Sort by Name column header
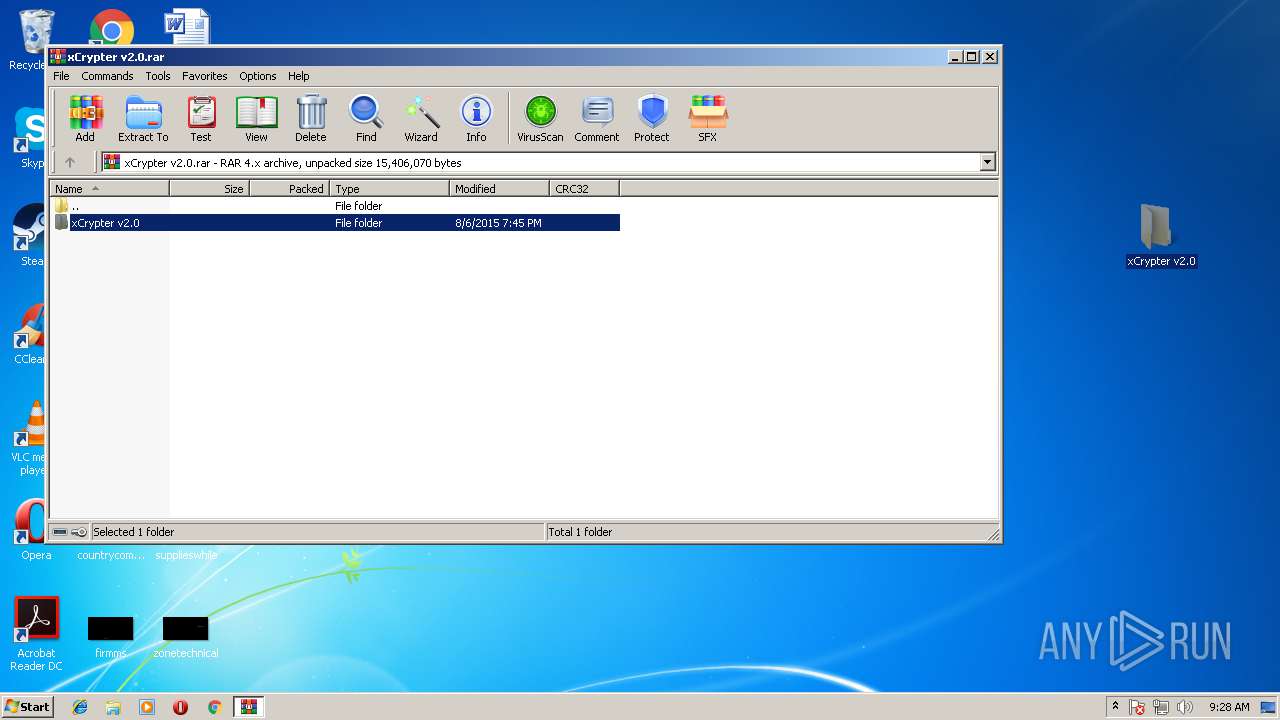 tap(109, 188)
